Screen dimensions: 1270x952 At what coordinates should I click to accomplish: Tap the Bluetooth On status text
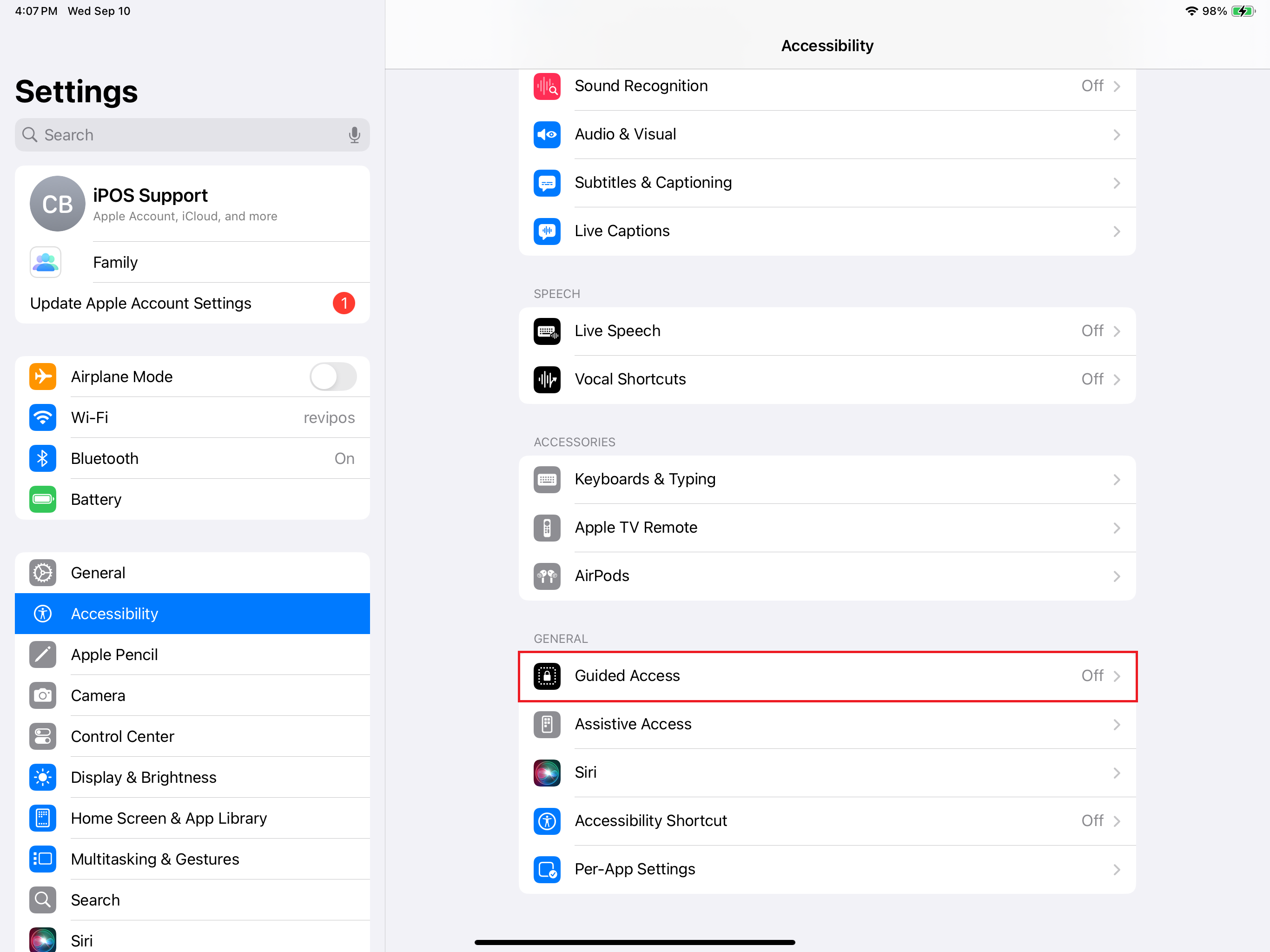pos(344,458)
